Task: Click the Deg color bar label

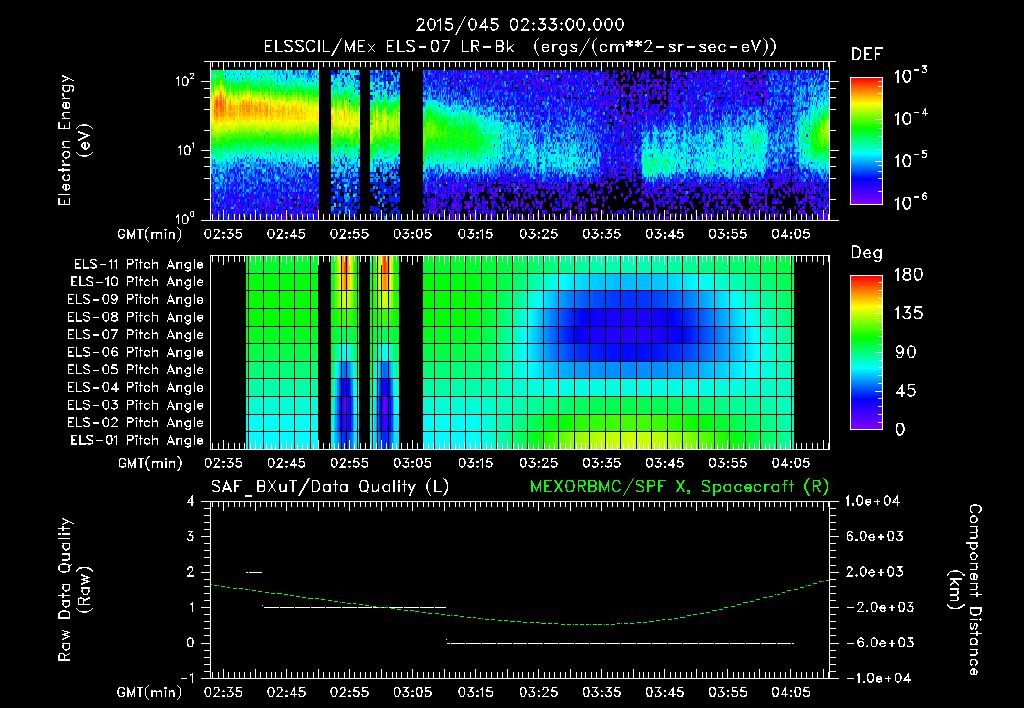Action: tap(866, 253)
